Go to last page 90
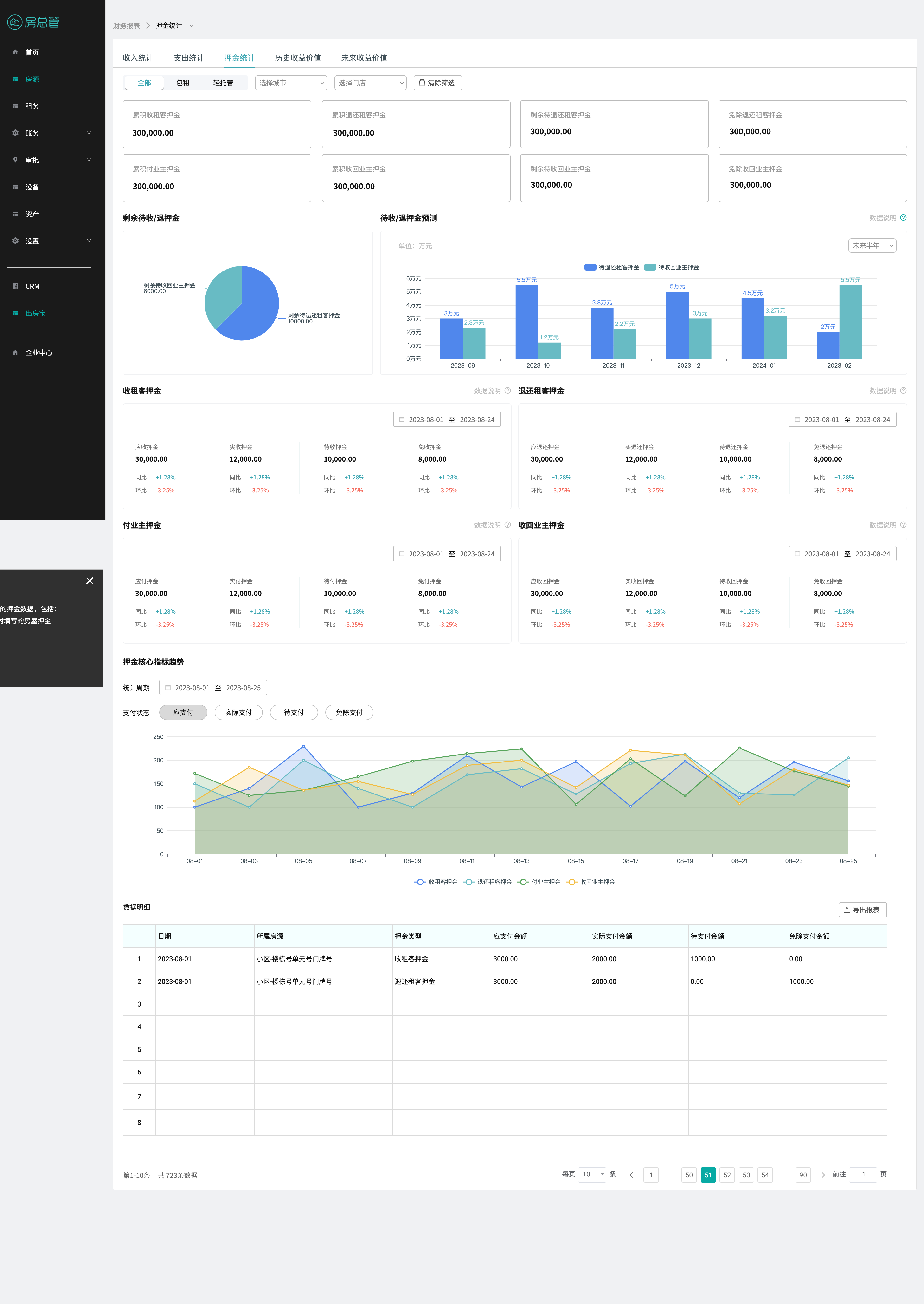Image resolution: width=924 pixels, height=1304 pixels. (x=803, y=1175)
